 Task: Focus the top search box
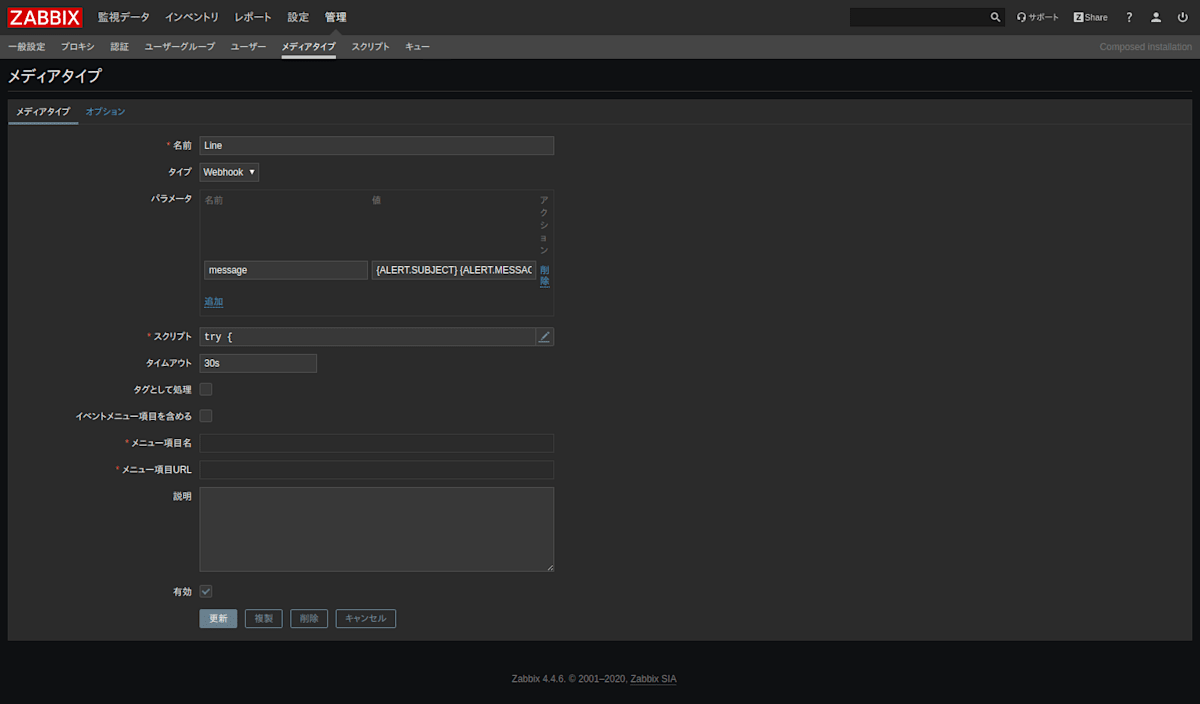pyautogui.click(x=918, y=17)
